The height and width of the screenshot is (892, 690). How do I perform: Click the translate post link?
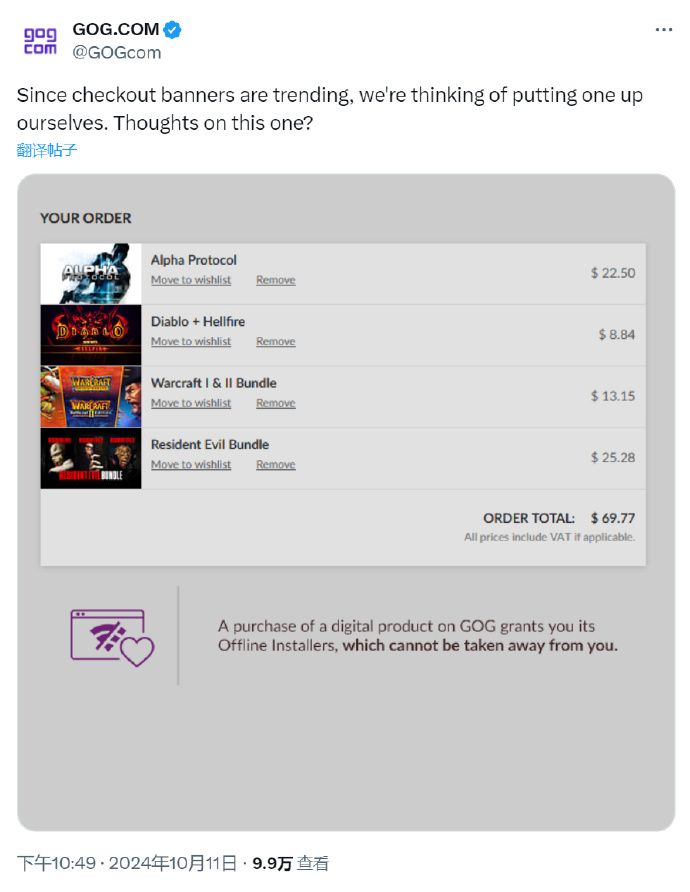[47, 150]
